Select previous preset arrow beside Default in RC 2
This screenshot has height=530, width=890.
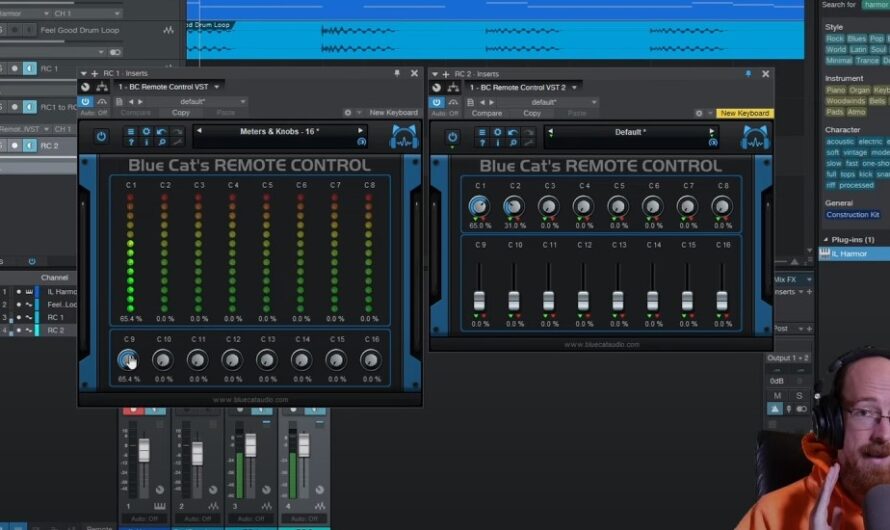[x=551, y=132]
